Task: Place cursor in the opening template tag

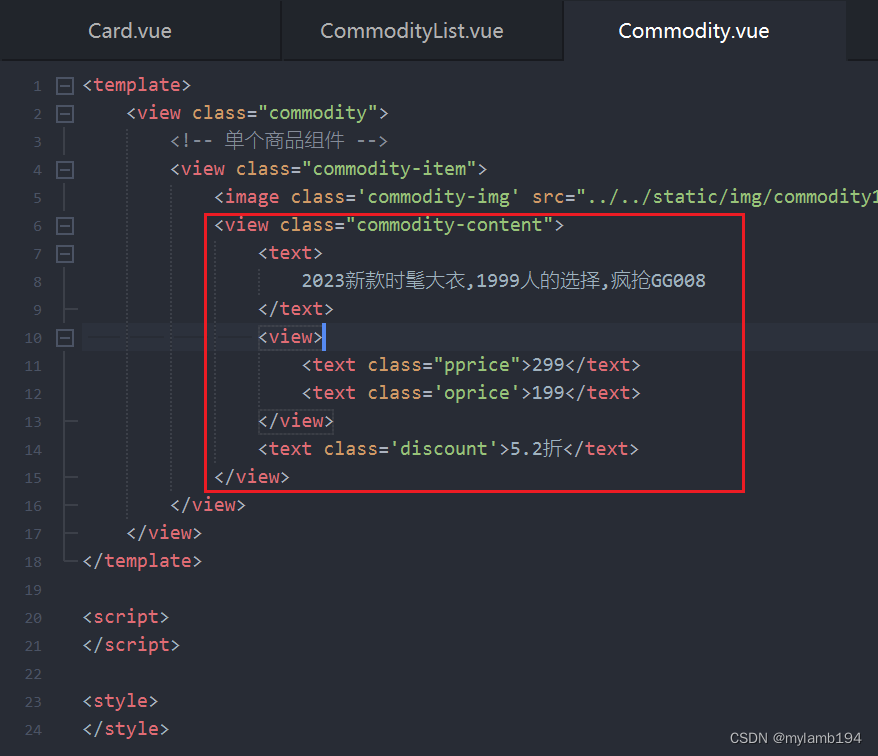Action: point(137,85)
